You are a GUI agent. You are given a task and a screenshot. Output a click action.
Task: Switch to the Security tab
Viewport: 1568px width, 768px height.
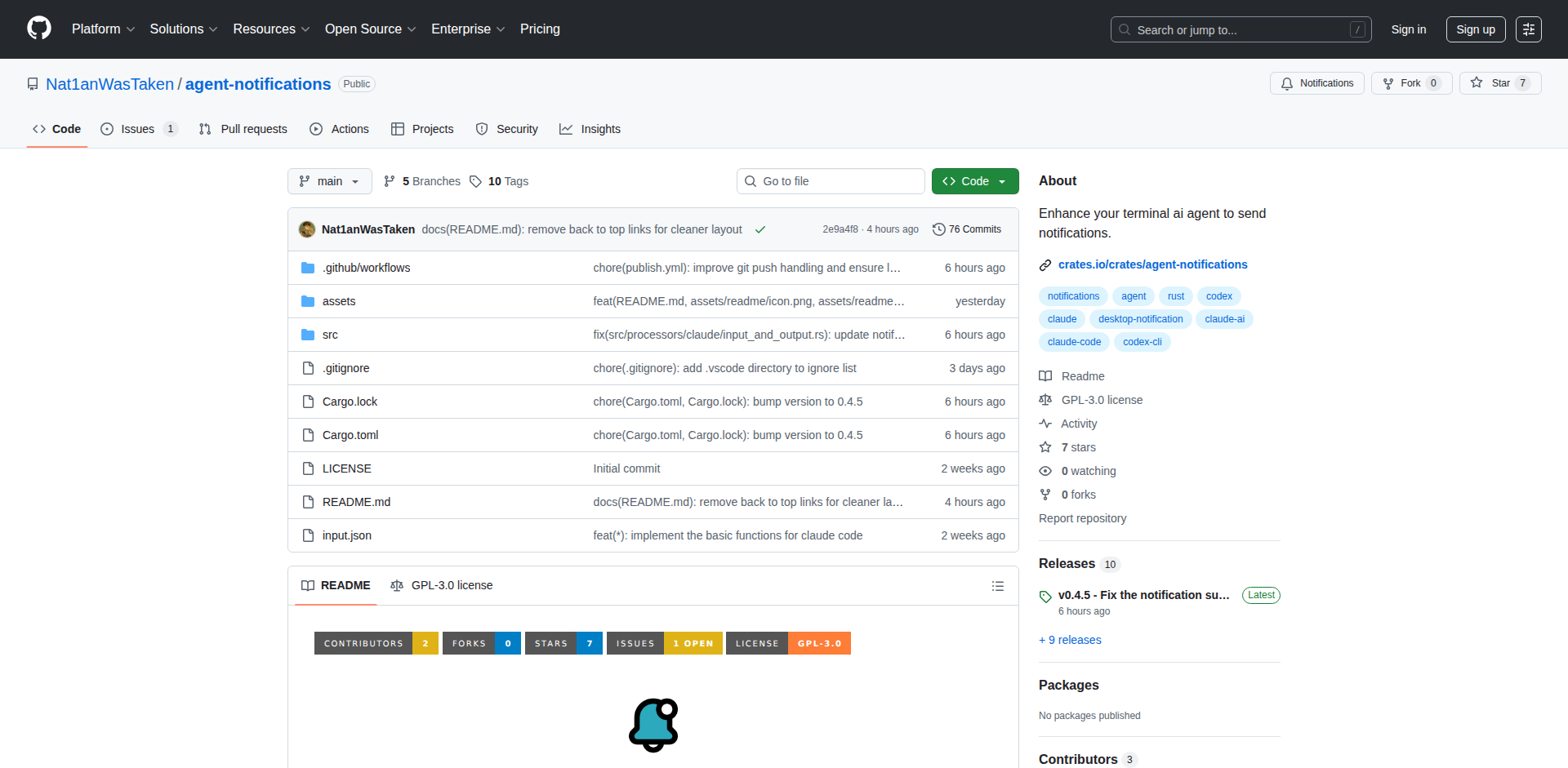click(507, 129)
